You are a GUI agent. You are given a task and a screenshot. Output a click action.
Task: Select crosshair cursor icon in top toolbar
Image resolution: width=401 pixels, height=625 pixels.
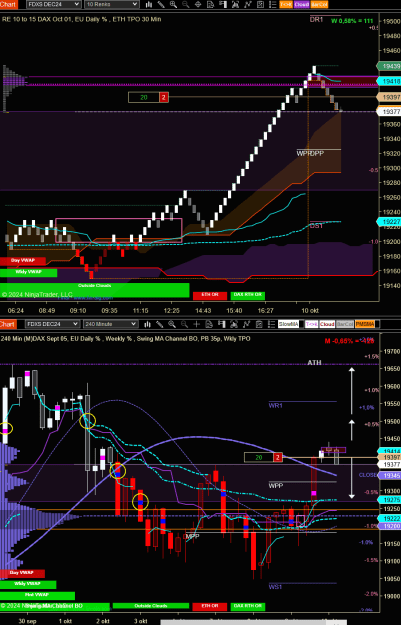click(198, 4)
